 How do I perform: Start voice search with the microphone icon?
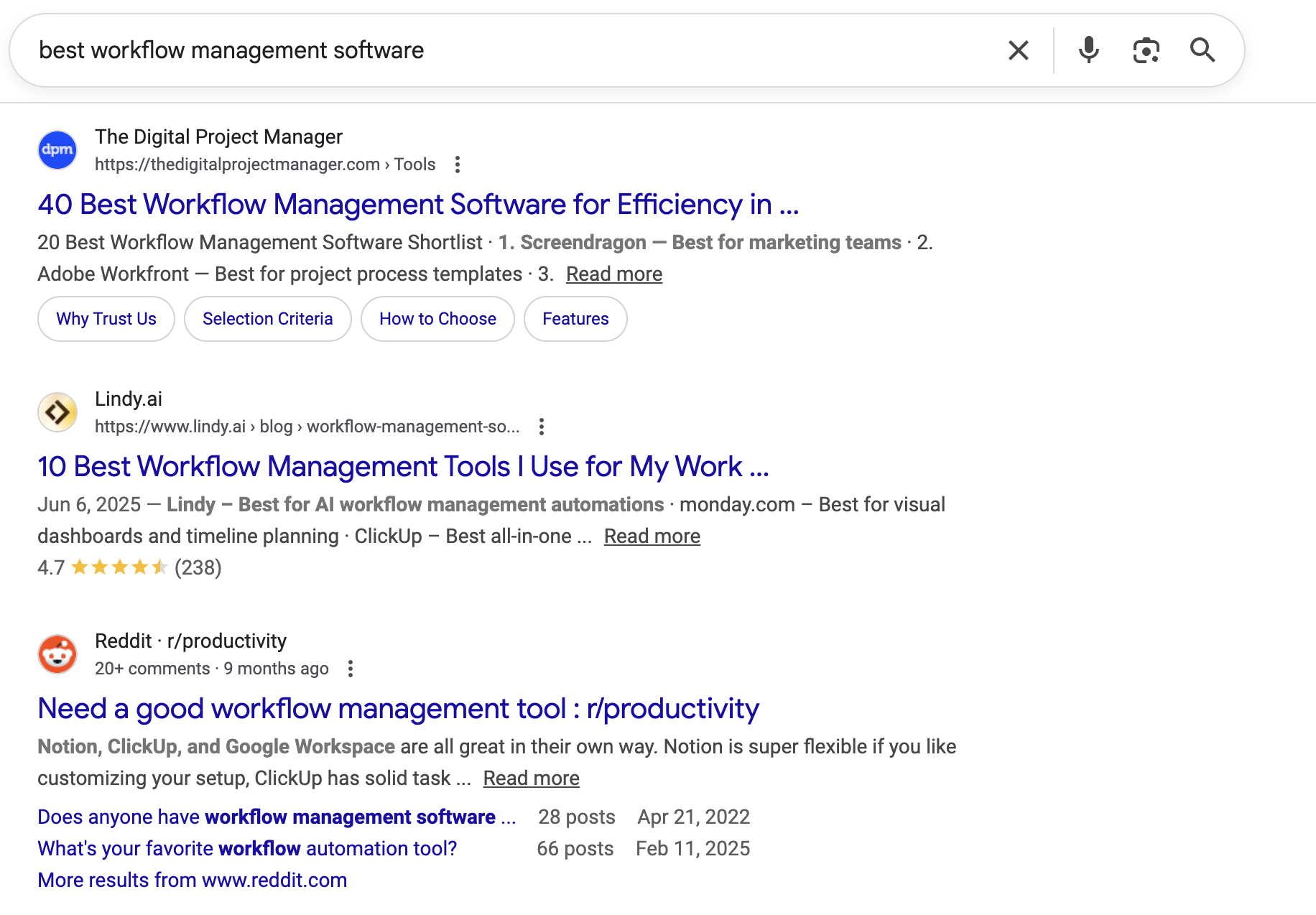click(x=1088, y=51)
